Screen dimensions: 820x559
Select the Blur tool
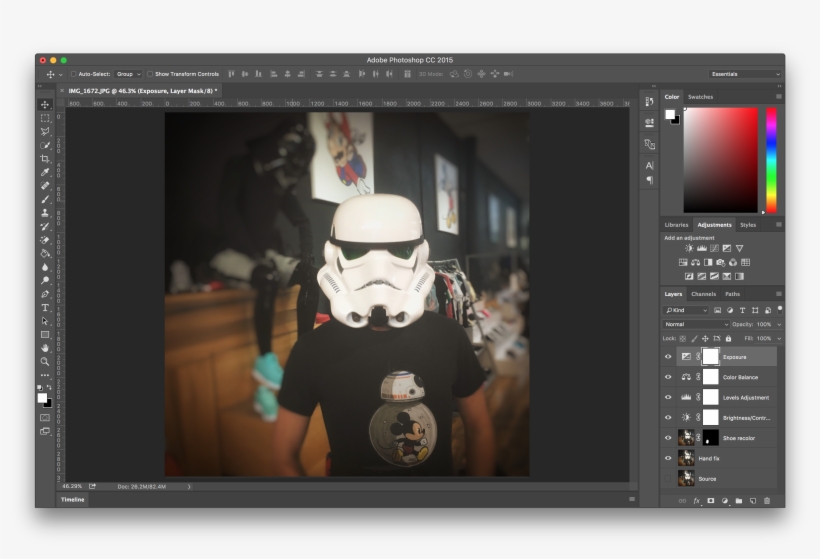pos(45,267)
